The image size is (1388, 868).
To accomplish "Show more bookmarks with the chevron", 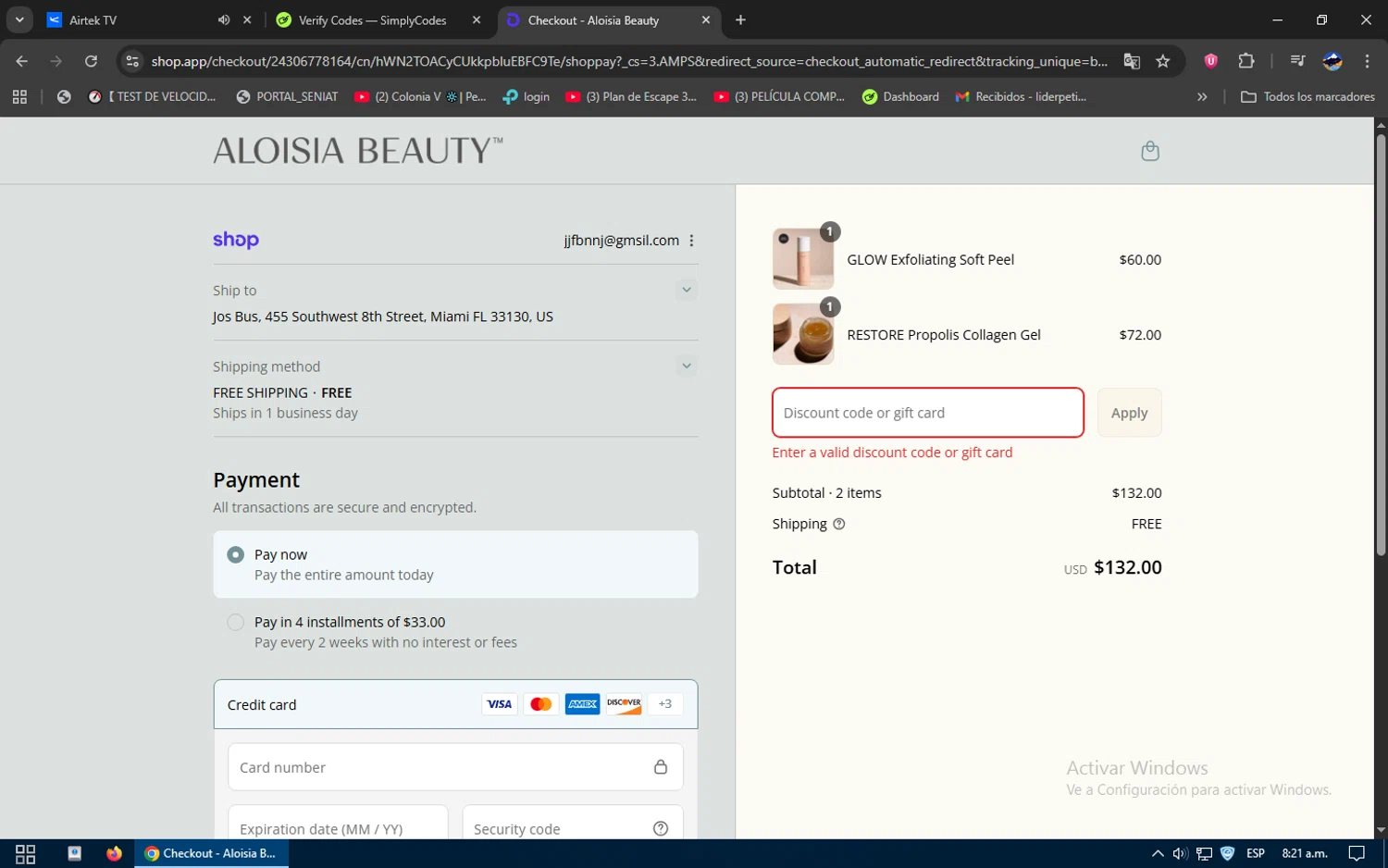I will coord(1202,96).
